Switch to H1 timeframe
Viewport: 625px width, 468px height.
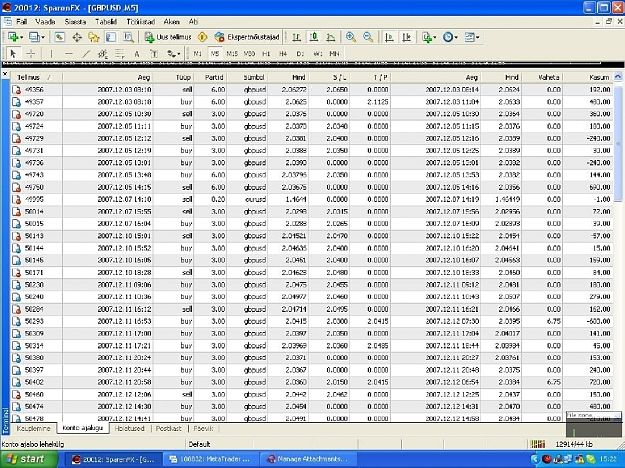[x=266, y=53]
